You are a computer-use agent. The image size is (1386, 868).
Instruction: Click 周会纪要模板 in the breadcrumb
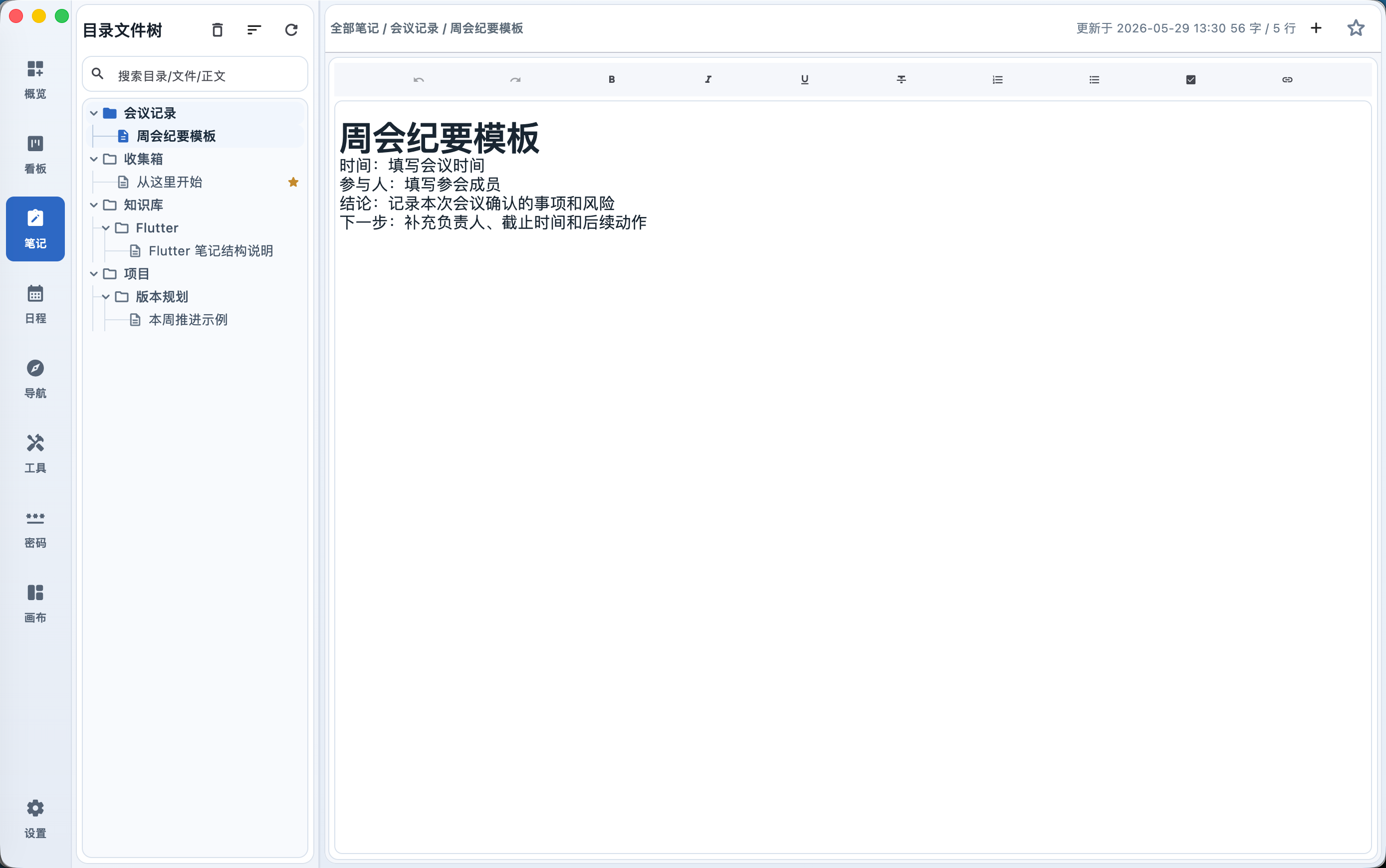(486, 28)
